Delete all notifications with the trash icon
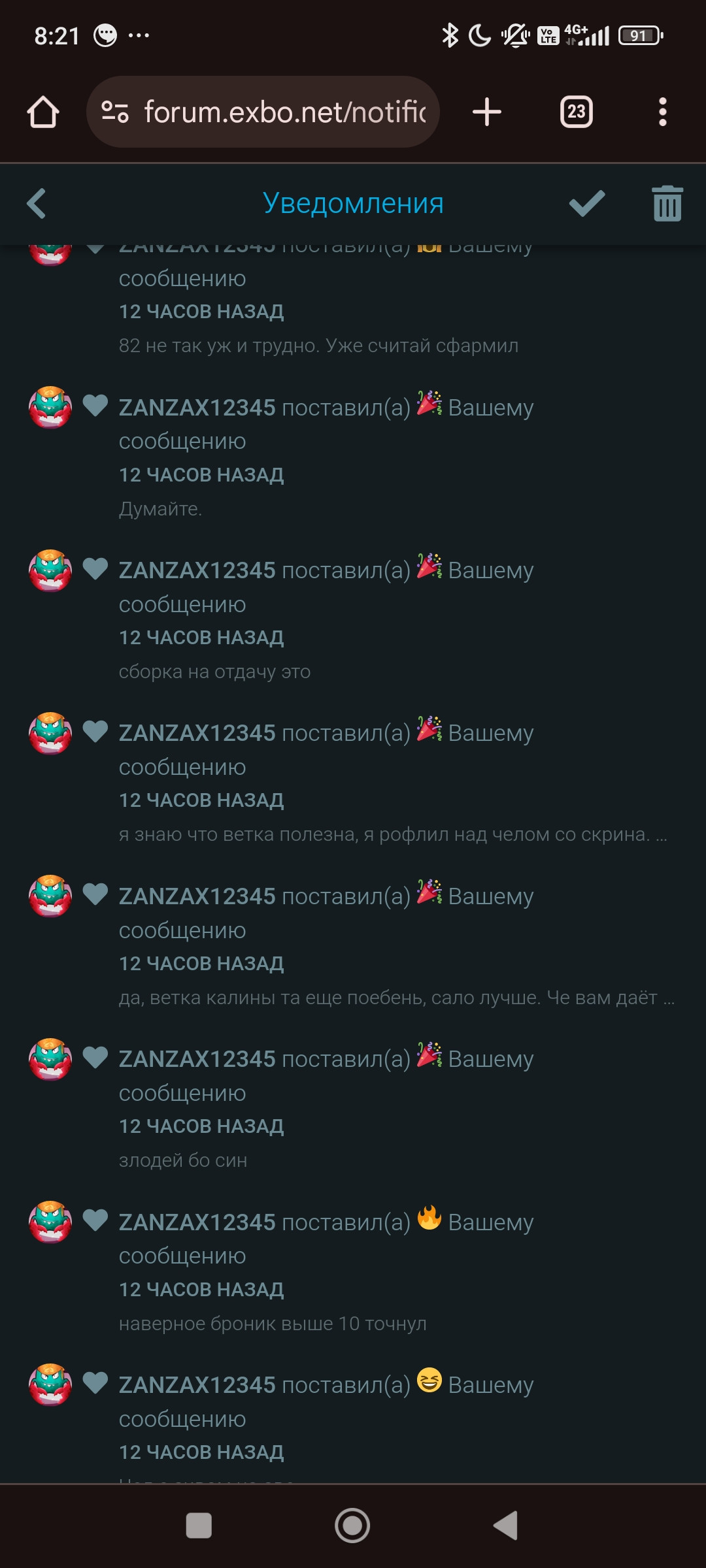The width and height of the screenshot is (706, 1568). tap(667, 204)
